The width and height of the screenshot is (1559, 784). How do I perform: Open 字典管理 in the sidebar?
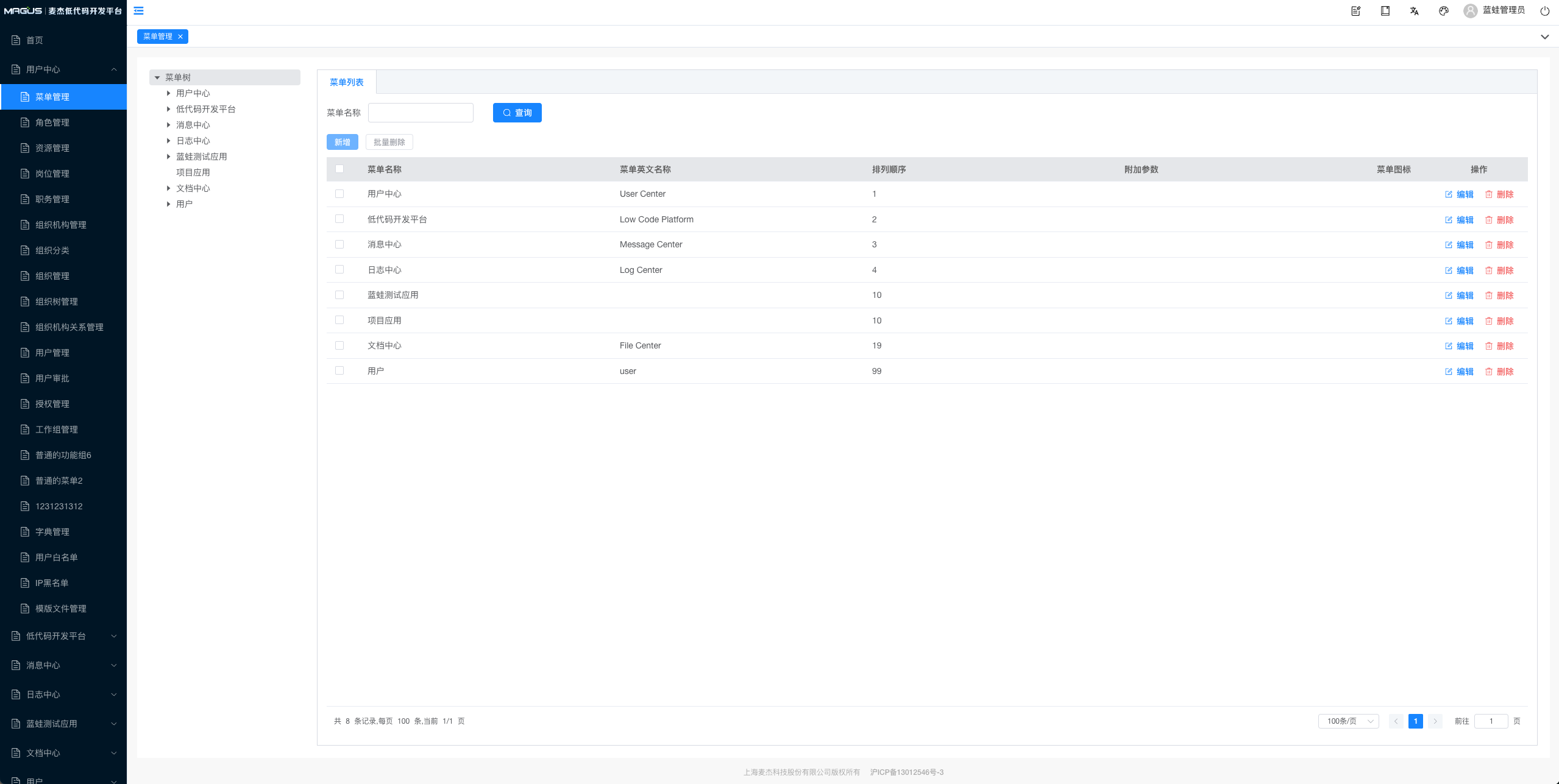[x=63, y=532]
